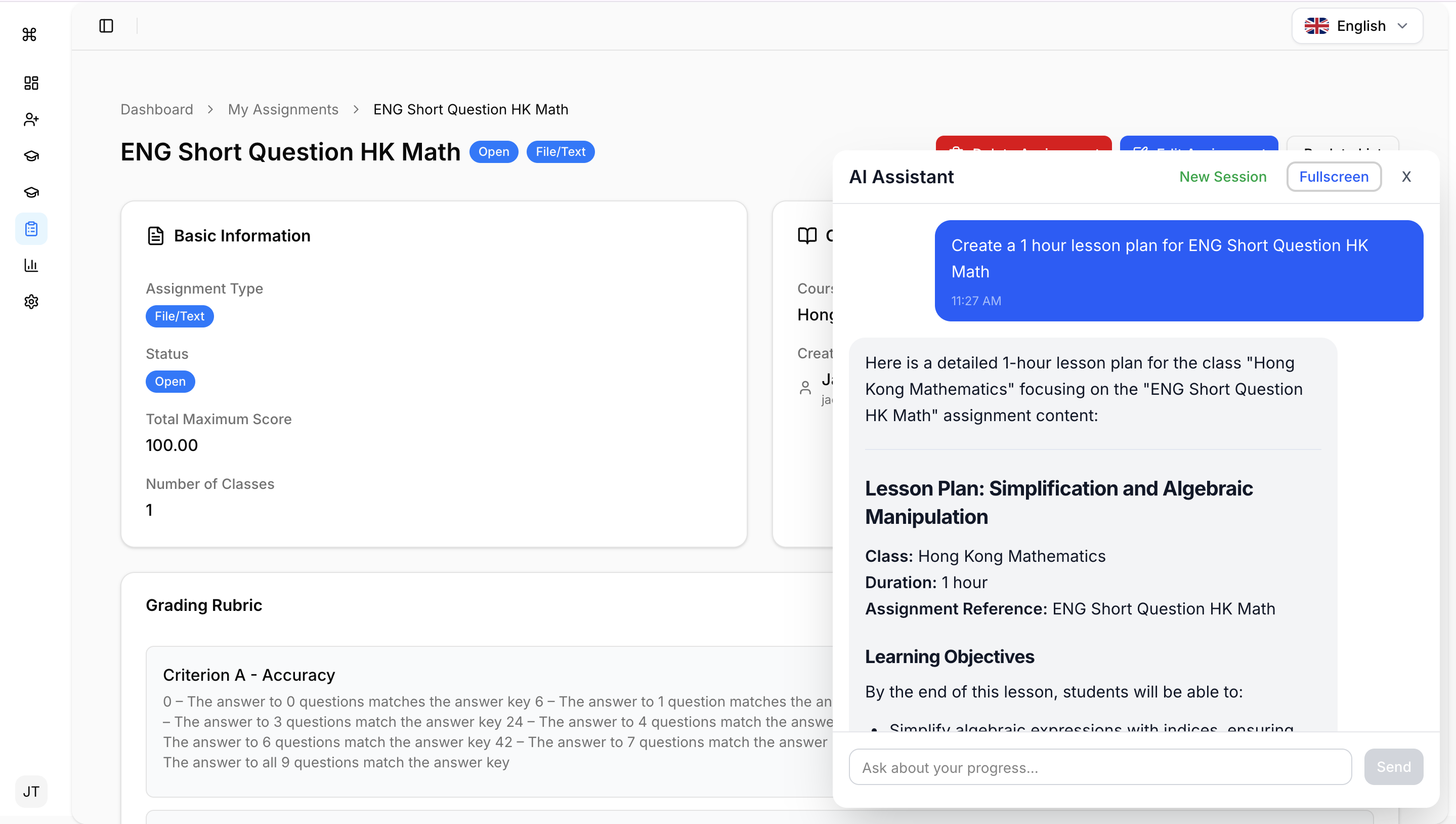Click the command logo icon in sidebar
This screenshot has height=824, width=1456.
point(29,34)
